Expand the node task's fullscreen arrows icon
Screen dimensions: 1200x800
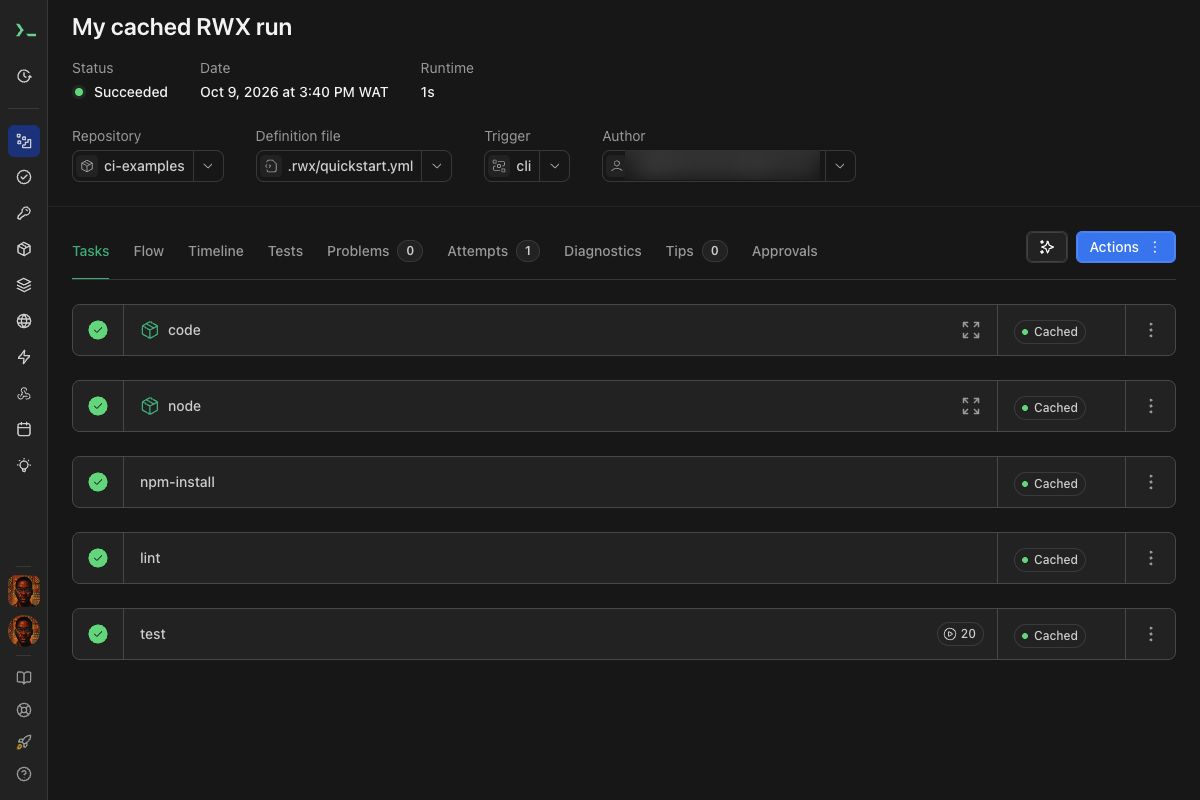click(x=971, y=406)
